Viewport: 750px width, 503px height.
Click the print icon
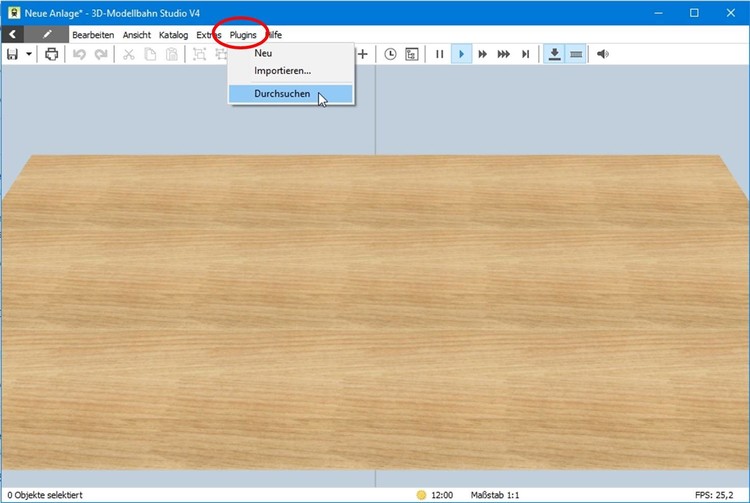(51, 54)
